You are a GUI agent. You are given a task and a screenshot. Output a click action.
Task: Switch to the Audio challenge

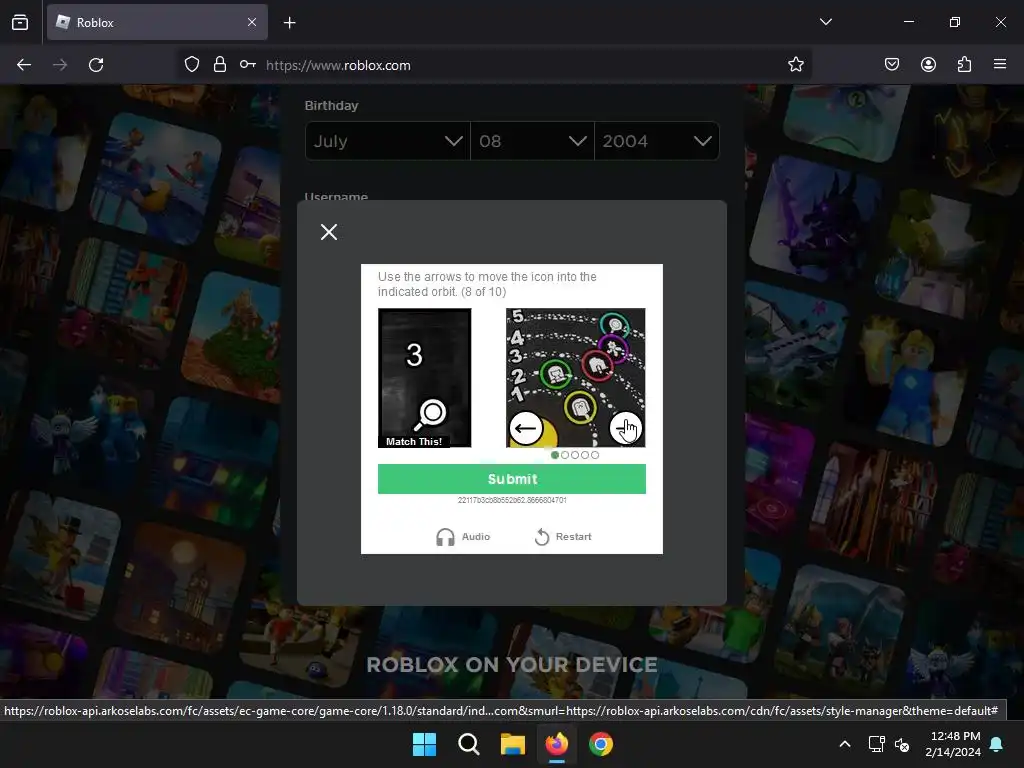point(463,537)
